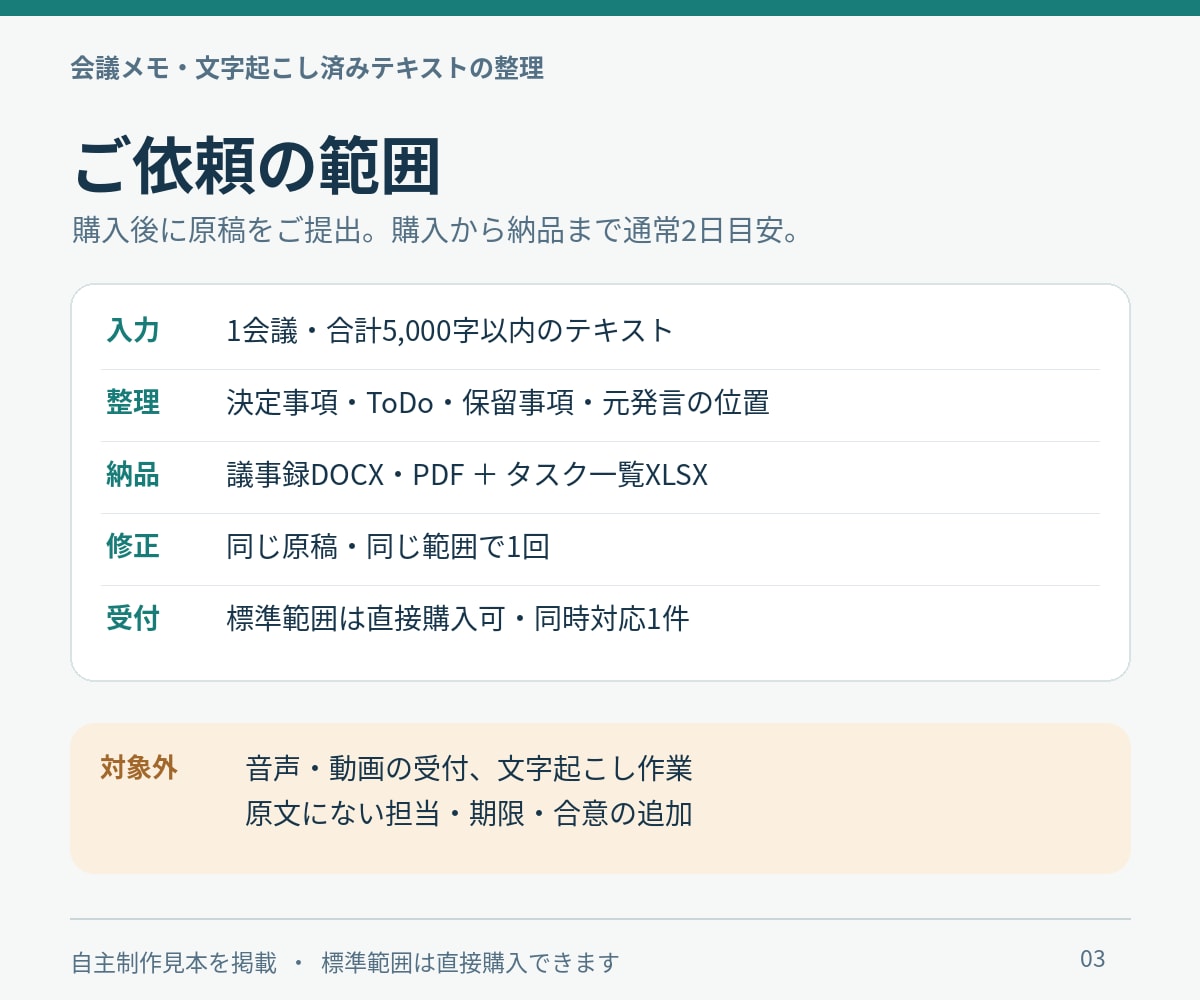Click the page number 03
Screen dimensions: 1200x1000
[x=1093, y=959]
